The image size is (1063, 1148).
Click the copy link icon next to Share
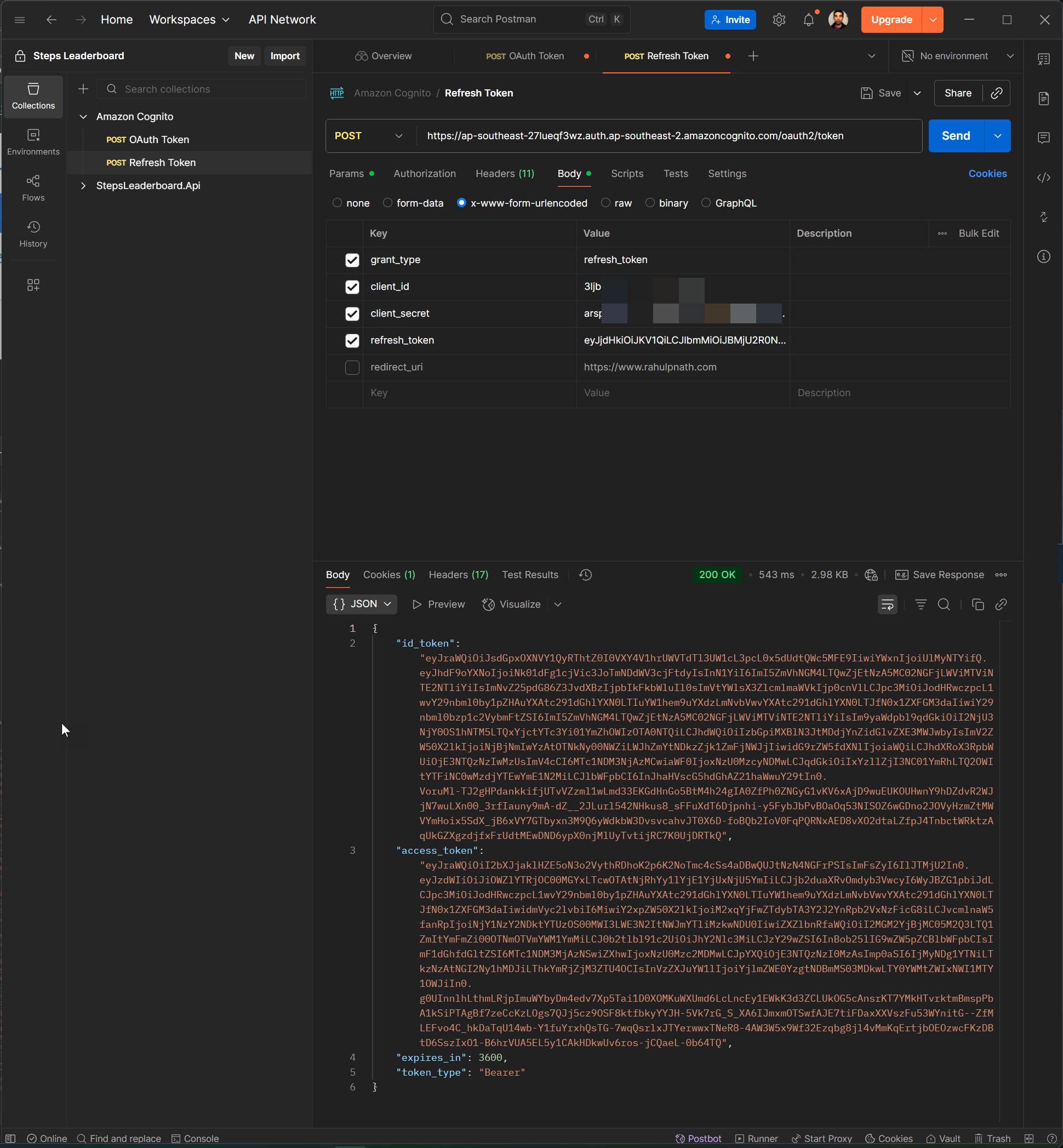pos(996,93)
